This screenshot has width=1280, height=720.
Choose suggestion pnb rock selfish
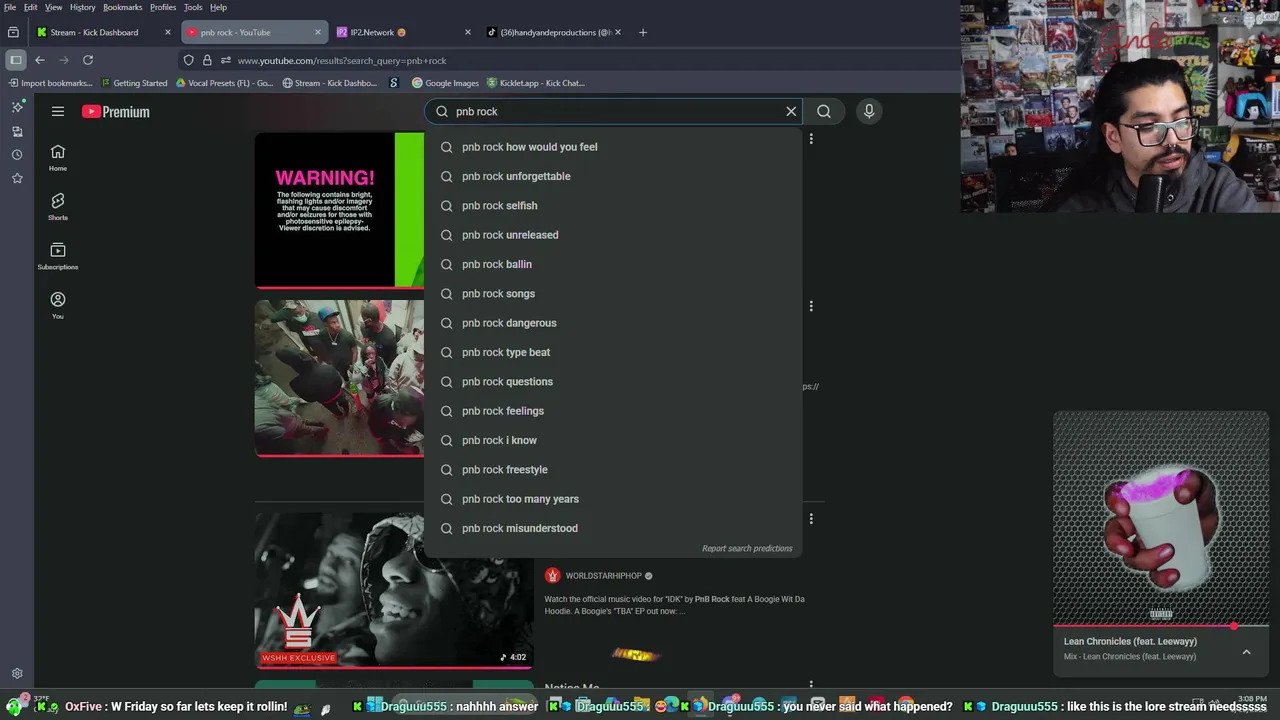coord(613,205)
